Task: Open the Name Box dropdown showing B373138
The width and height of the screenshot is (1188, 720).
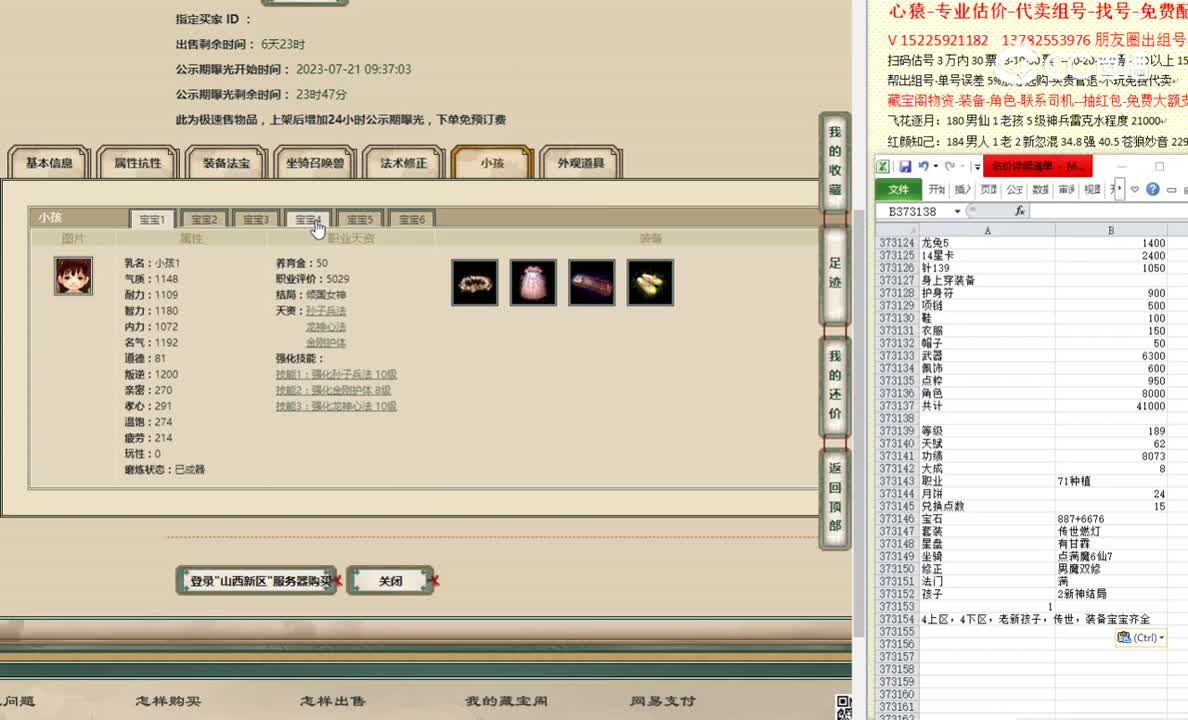Action: [x=958, y=210]
